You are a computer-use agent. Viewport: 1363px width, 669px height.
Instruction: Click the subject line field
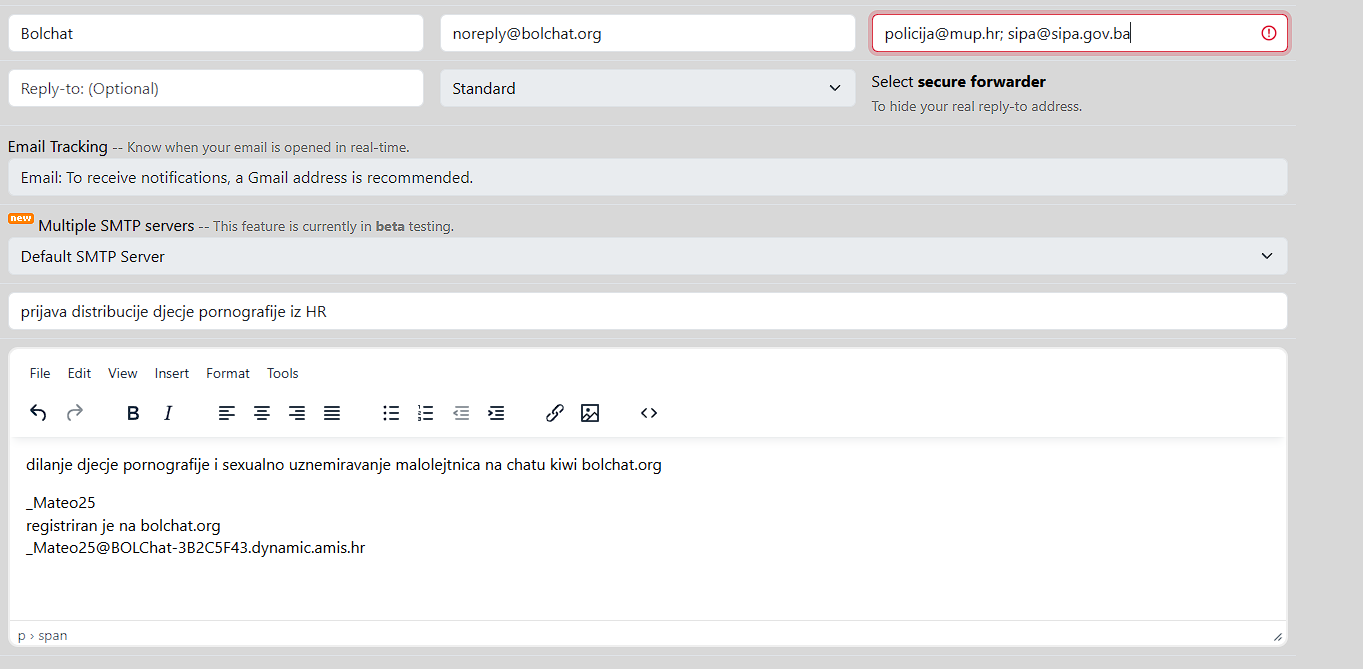click(x=648, y=311)
